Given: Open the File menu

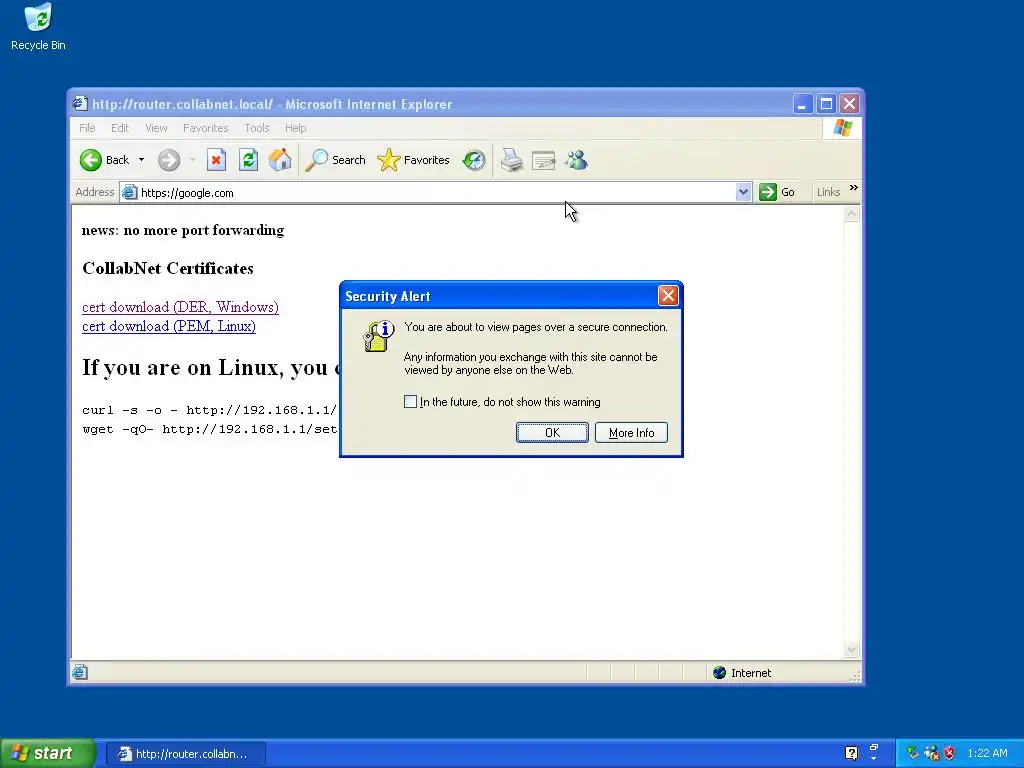Looking at the screenshot, I should (87, 128).
